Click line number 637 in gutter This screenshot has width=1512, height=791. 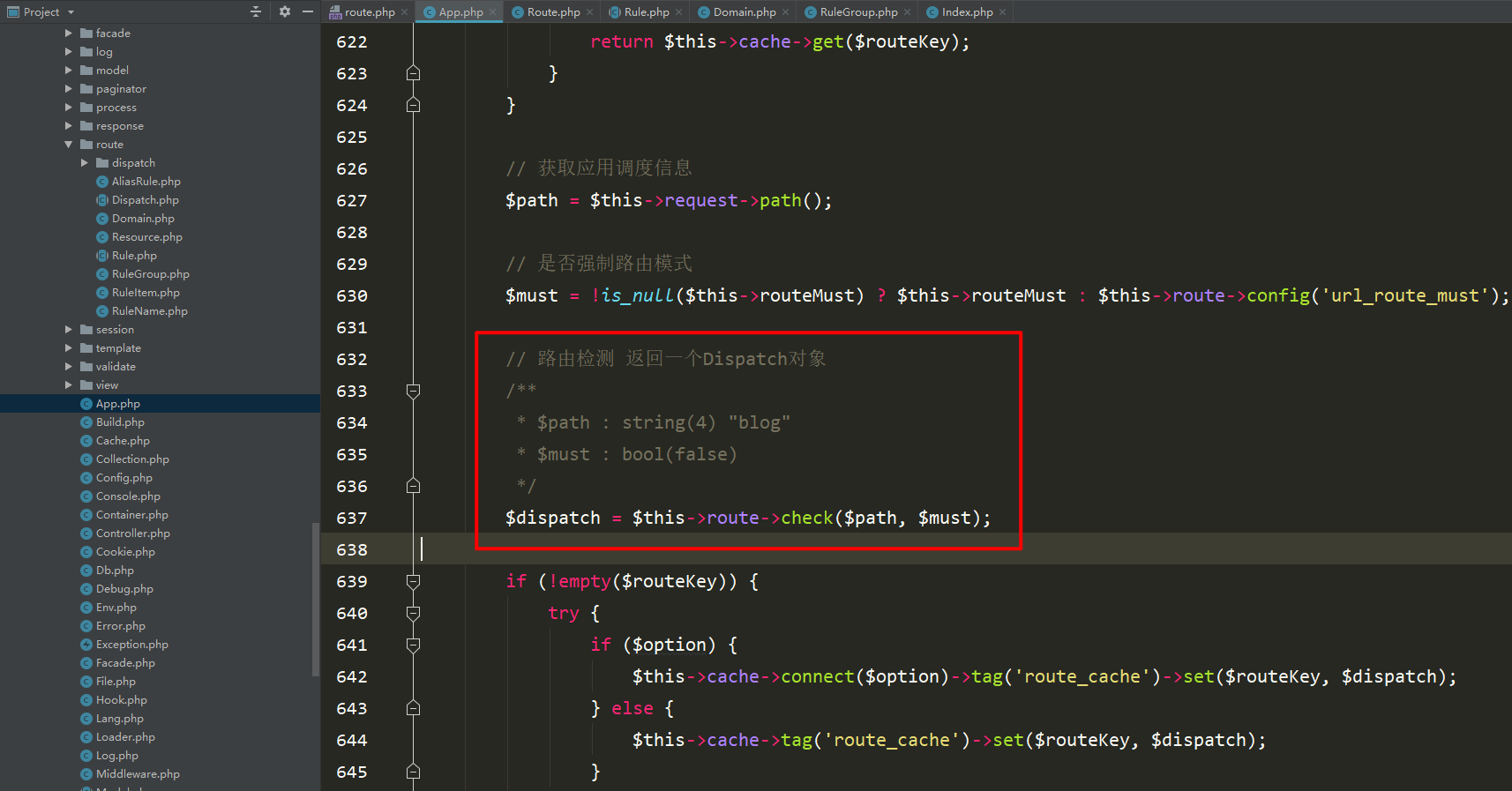351,518
